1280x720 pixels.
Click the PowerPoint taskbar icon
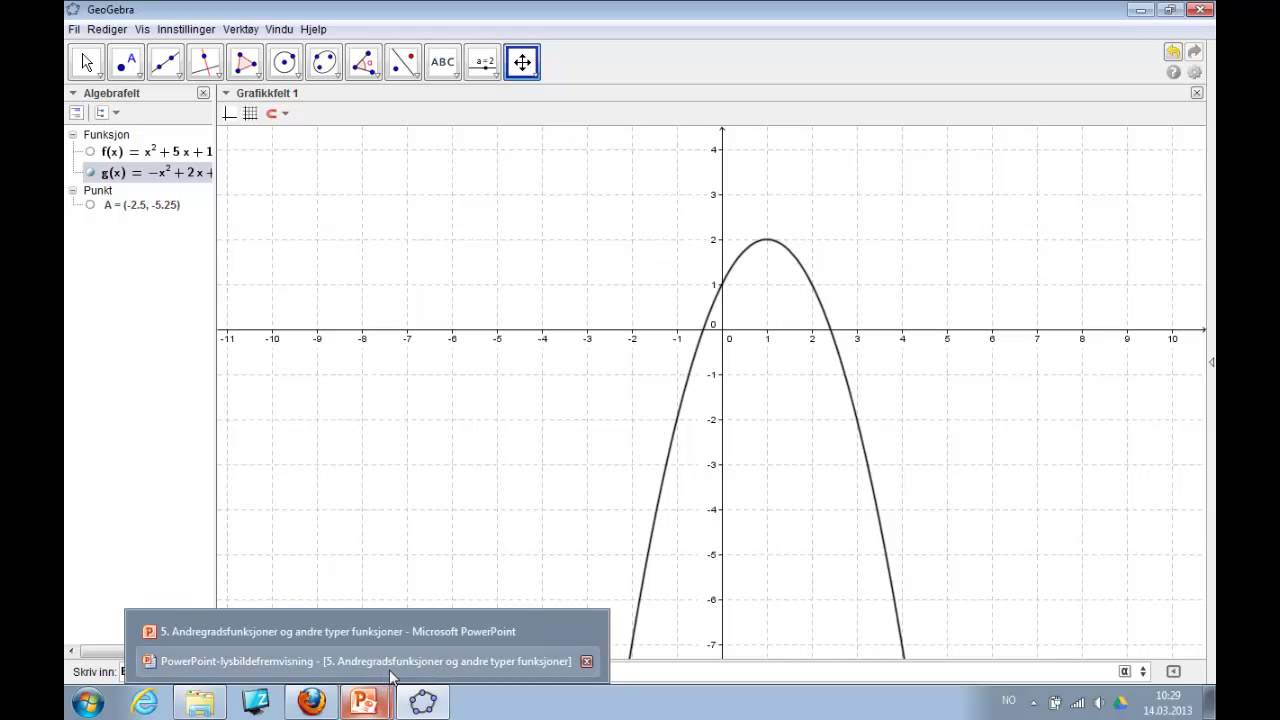(x=366, y=703)
